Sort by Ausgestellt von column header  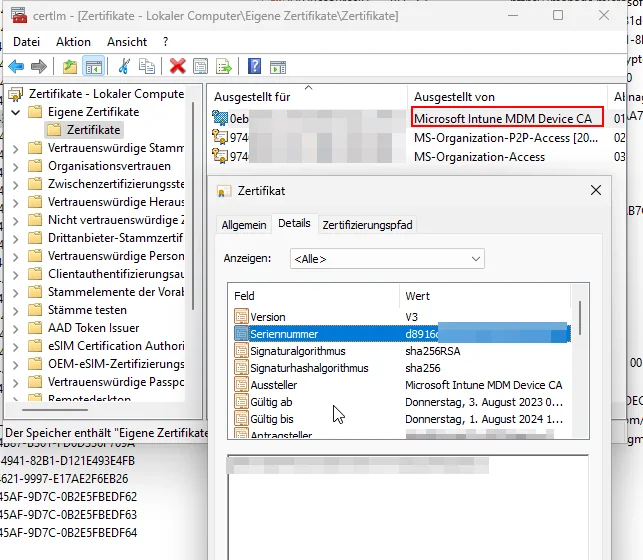[507, 97]
